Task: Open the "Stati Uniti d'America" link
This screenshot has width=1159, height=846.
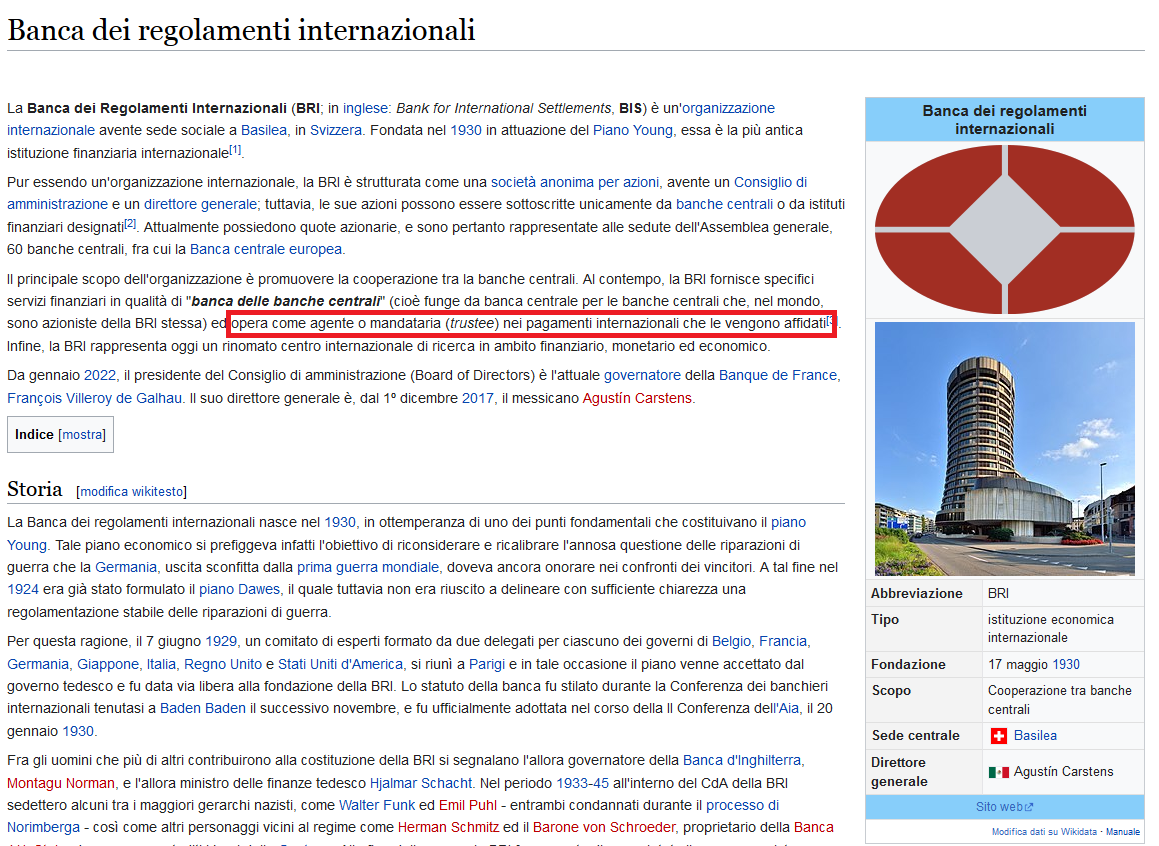Action: (x=341, y=664)
